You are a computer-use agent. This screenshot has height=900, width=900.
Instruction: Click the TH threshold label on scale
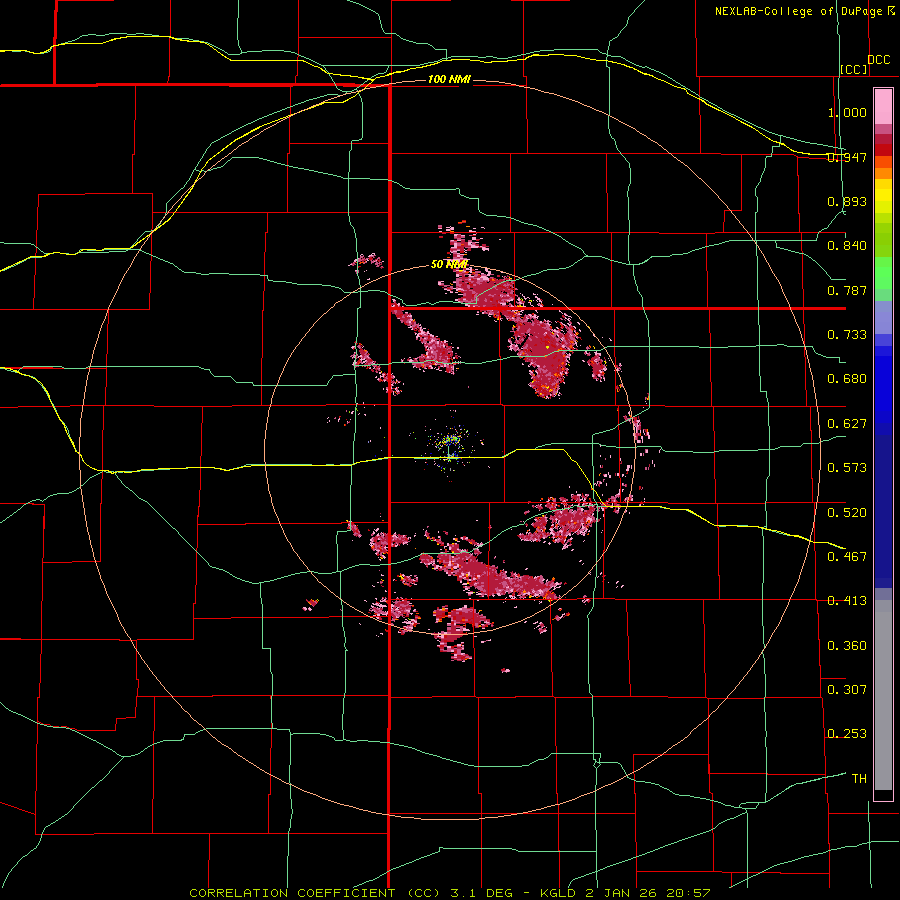coord(859,778)
